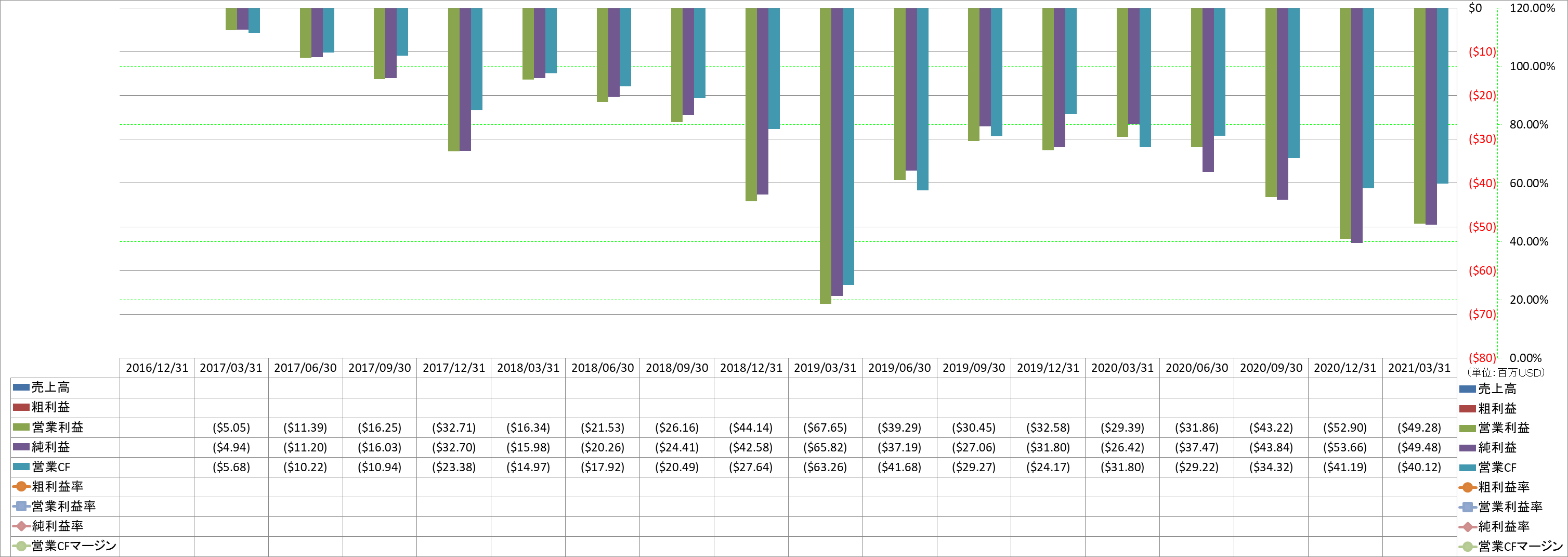The height and width of the screenshot is (557, 1568).
Task: Click operating income value ($44.14)
Action: point(751,428)
